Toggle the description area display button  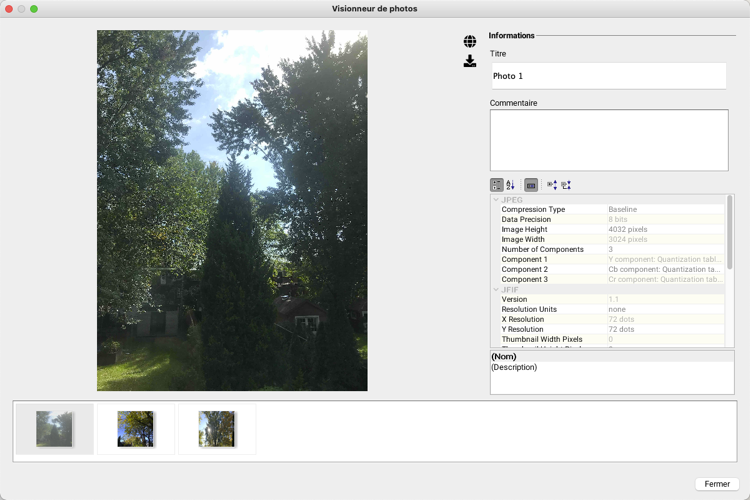click(531, 185)
